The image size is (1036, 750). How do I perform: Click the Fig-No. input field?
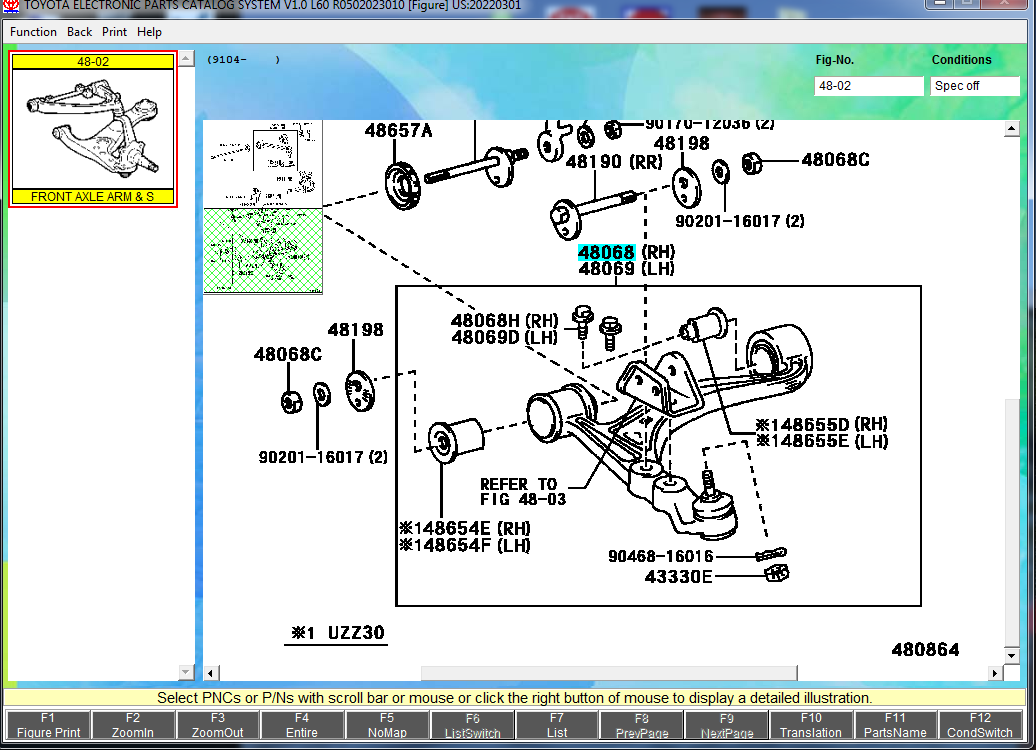point(868,86)
